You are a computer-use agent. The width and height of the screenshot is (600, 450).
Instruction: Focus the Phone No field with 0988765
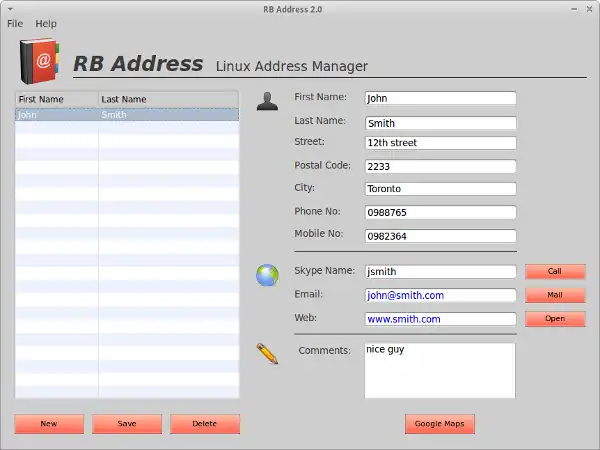[440, 212]
